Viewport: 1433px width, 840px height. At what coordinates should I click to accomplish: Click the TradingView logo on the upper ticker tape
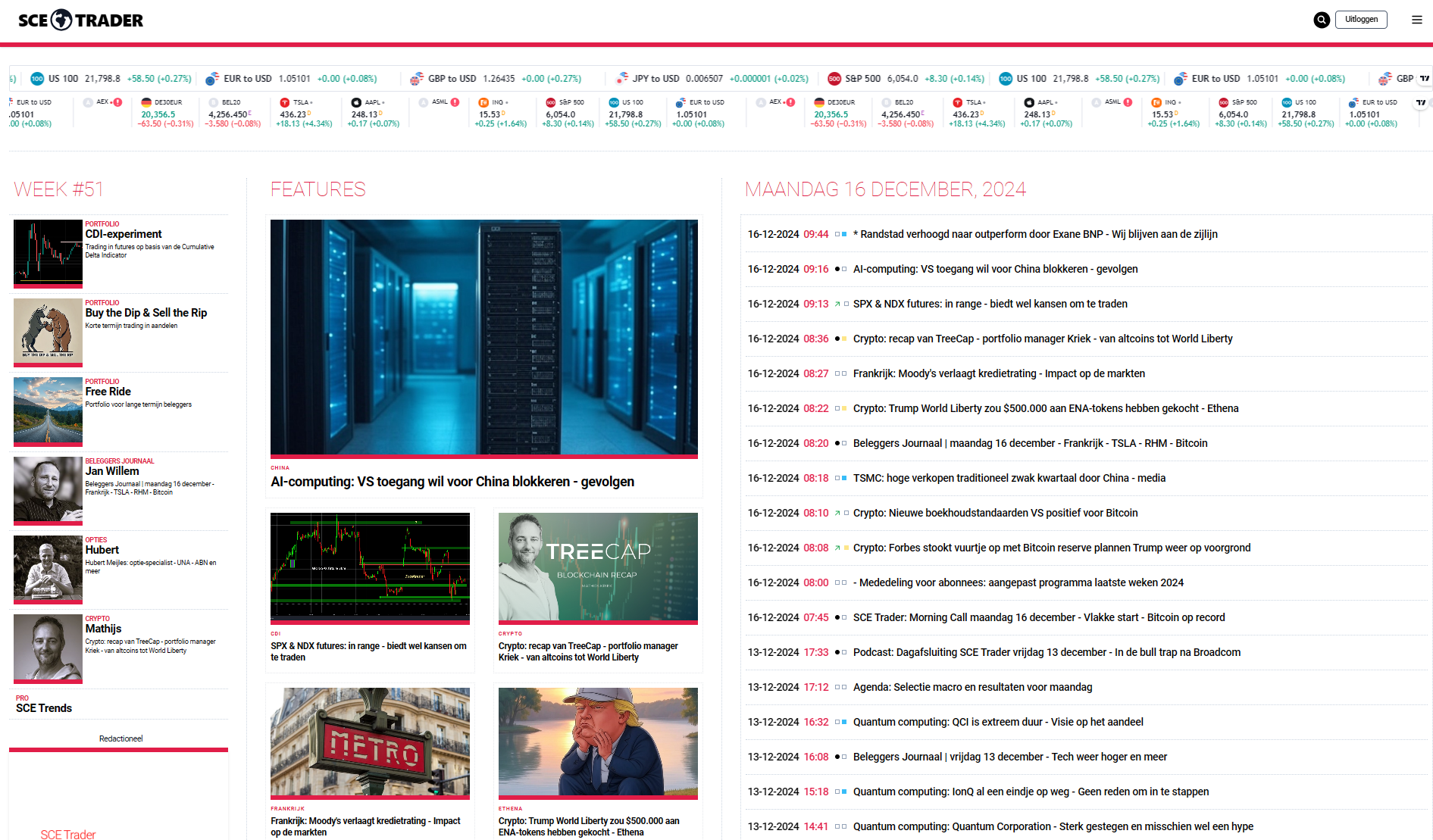point(1425,78)
